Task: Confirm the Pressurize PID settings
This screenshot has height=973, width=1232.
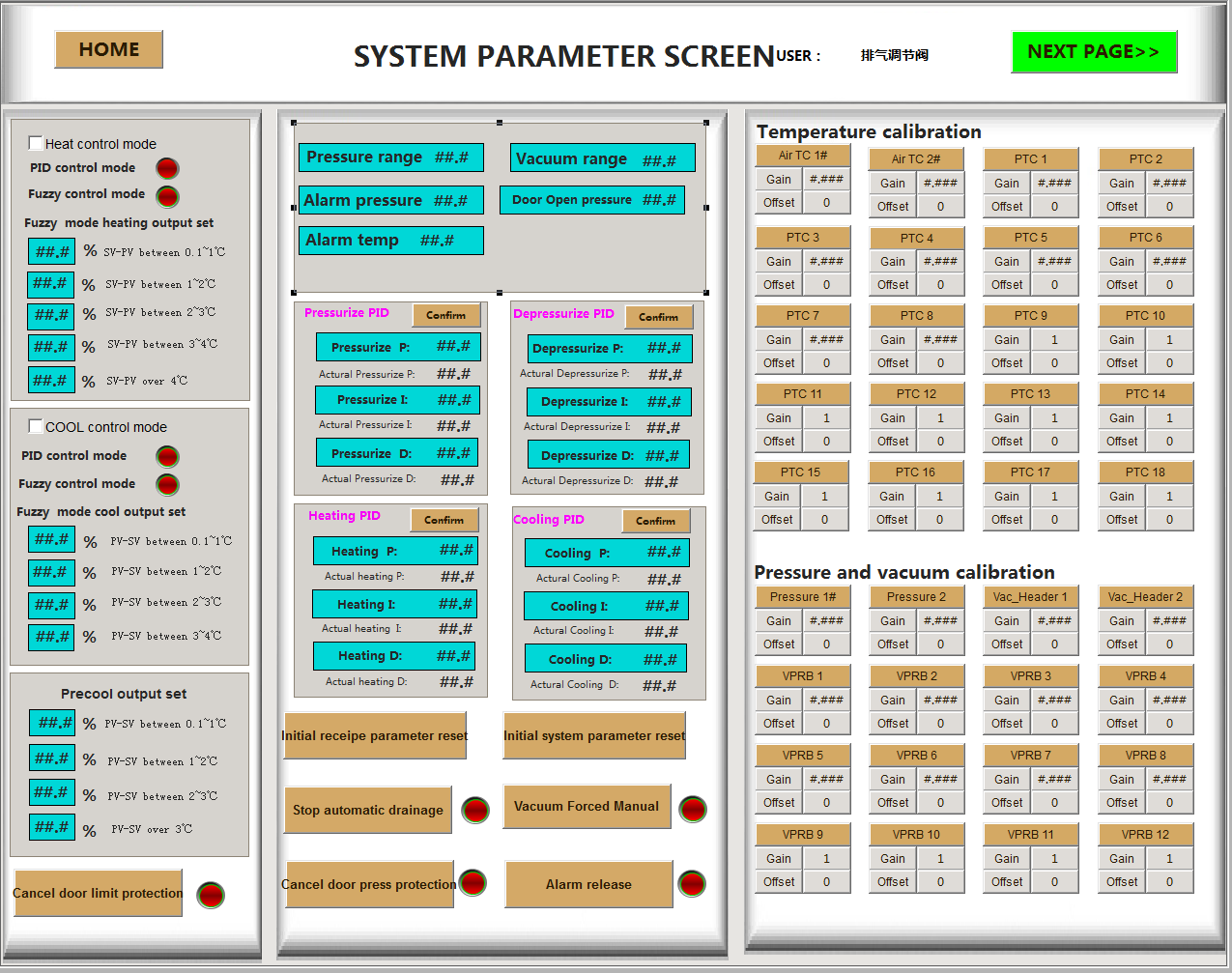Action: [x=445, y=315]
